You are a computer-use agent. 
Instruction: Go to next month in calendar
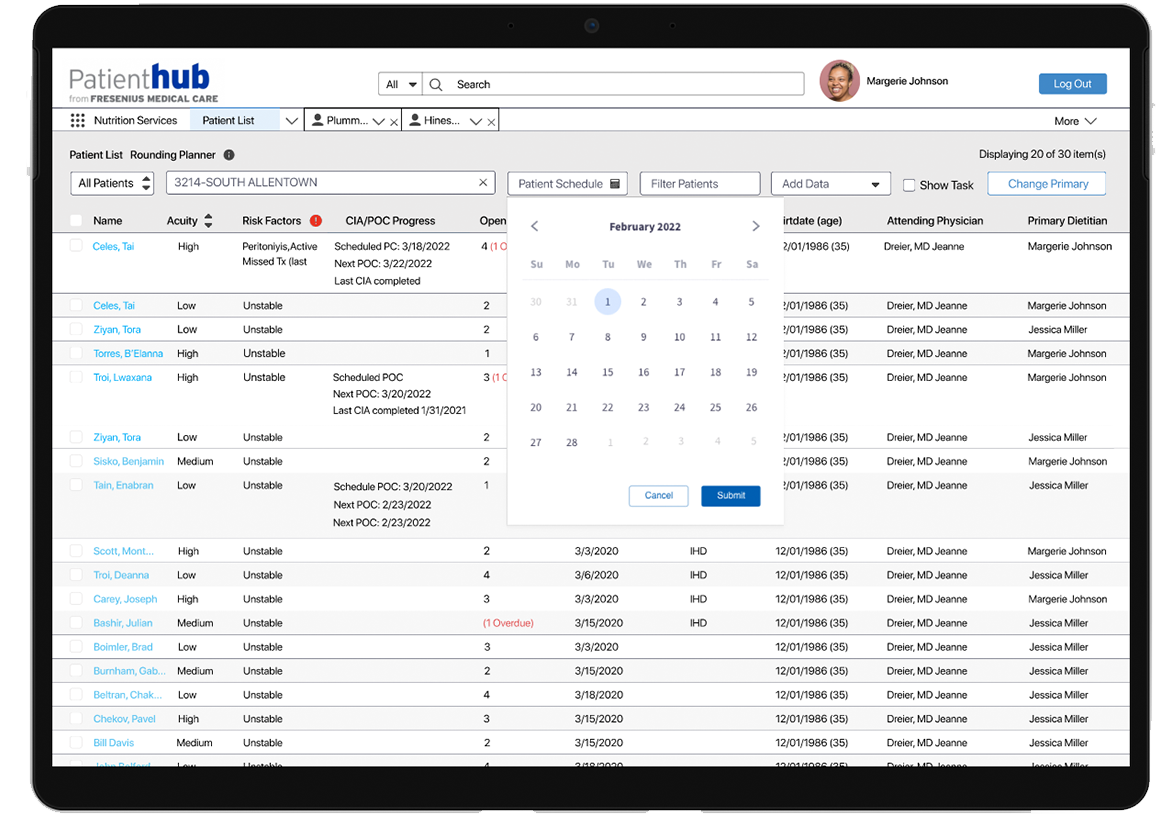[x=756, y=227]
